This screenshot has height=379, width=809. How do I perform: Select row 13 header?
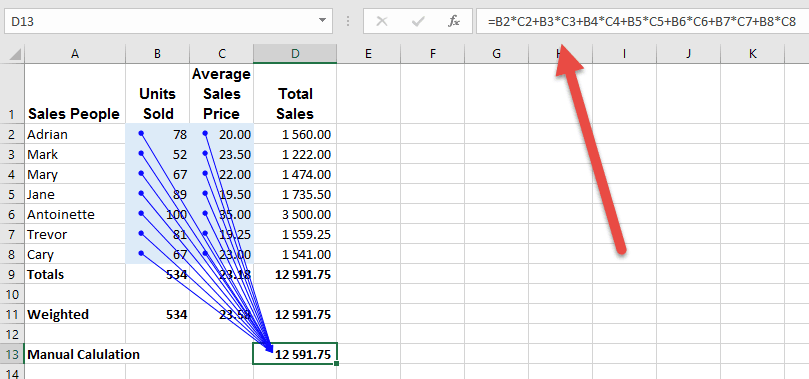pos(12,354)
